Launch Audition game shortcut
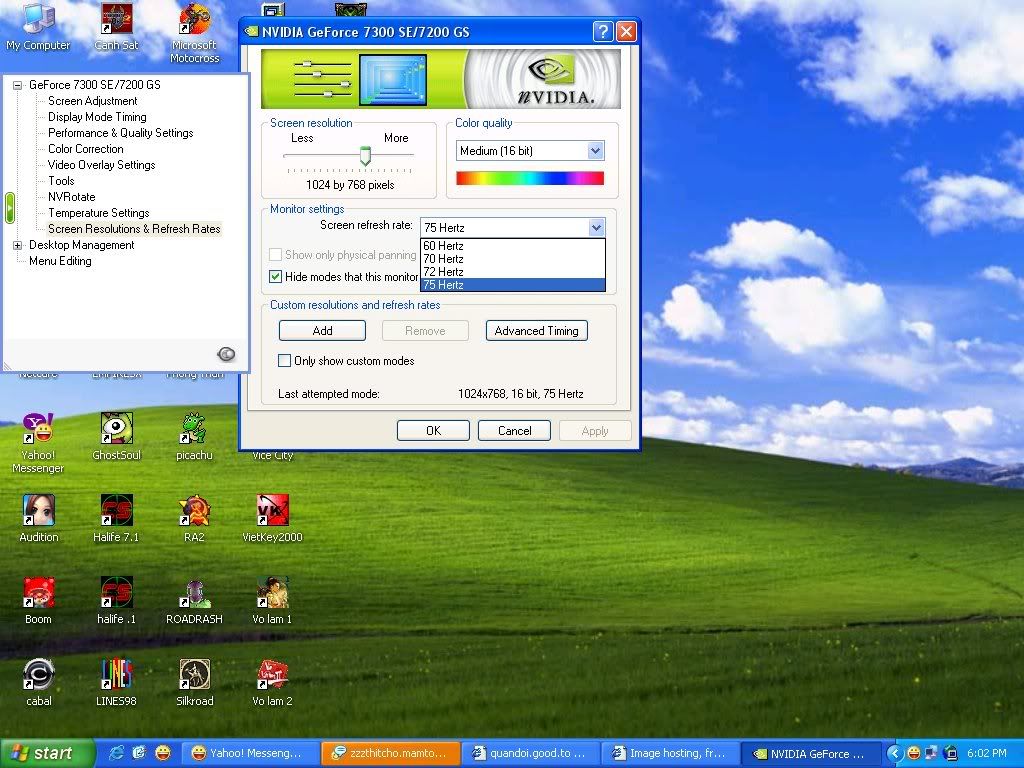The width and height of the screenshot is (1024, 768). click(39, 519)
